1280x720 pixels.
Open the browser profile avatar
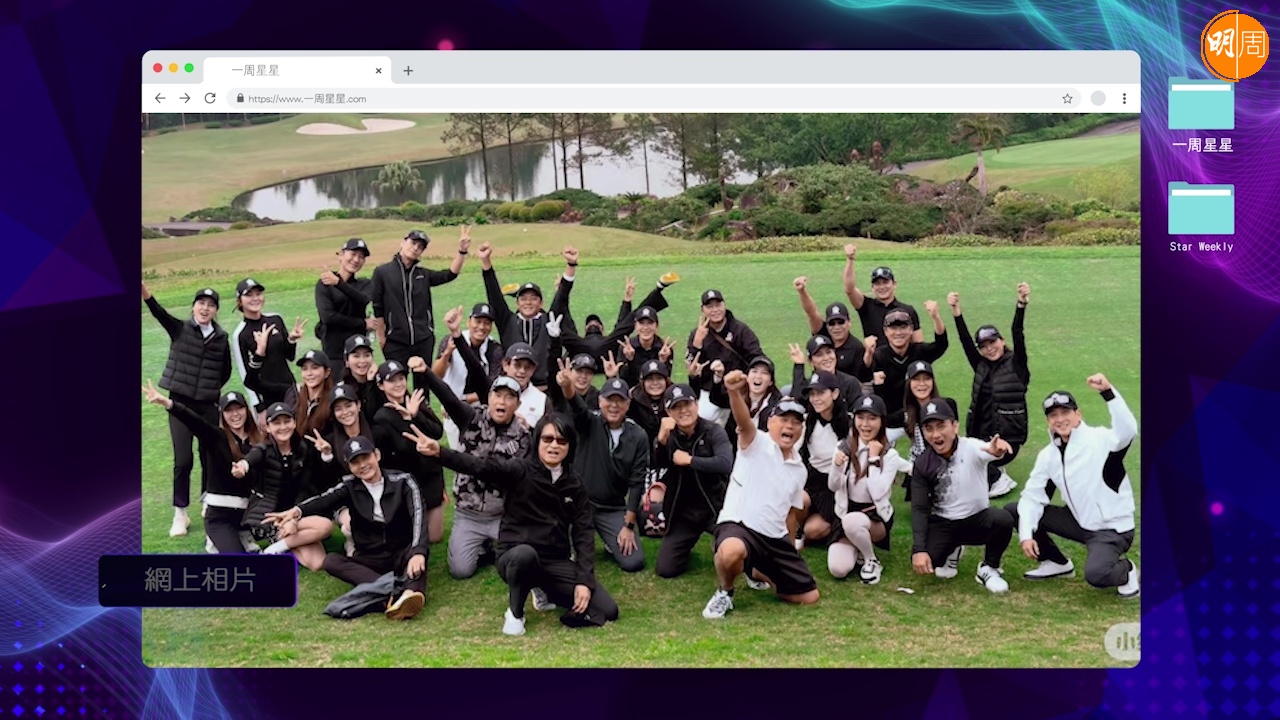1098,98
